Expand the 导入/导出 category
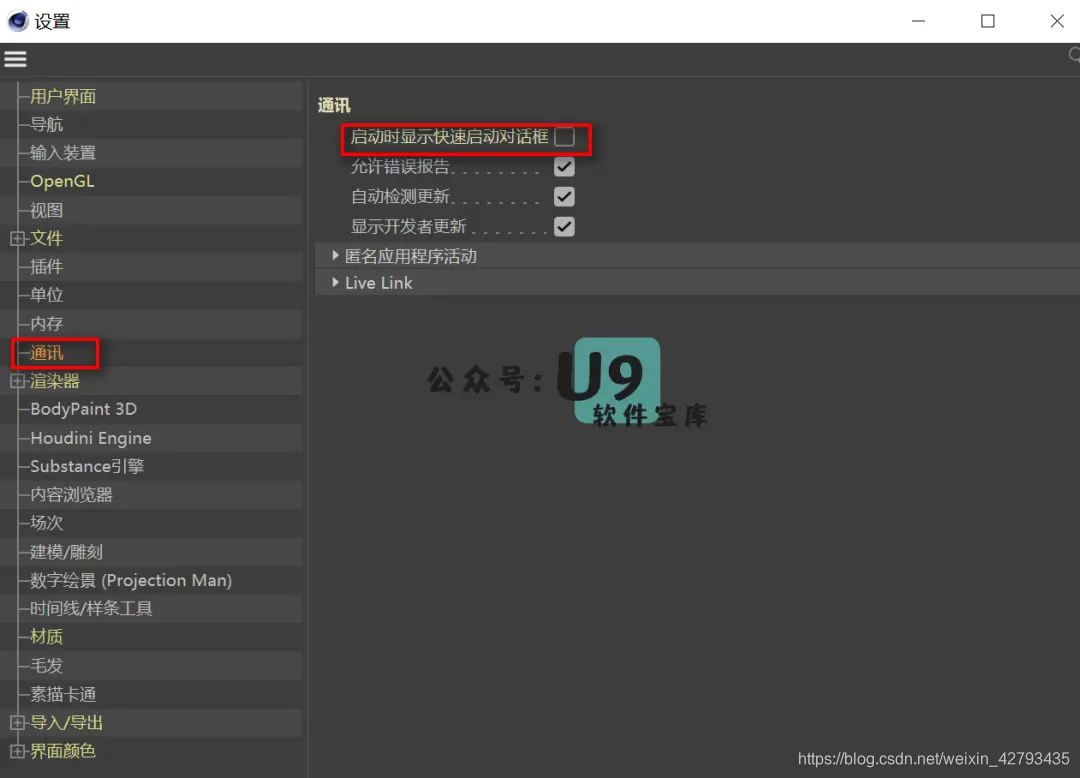 click(16, 722)
